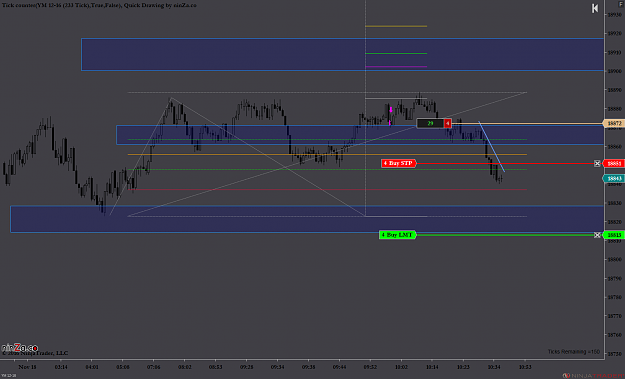The image size is (625, 379).
Task: Click the position PnL box showing 29
Action: [430, 124]
